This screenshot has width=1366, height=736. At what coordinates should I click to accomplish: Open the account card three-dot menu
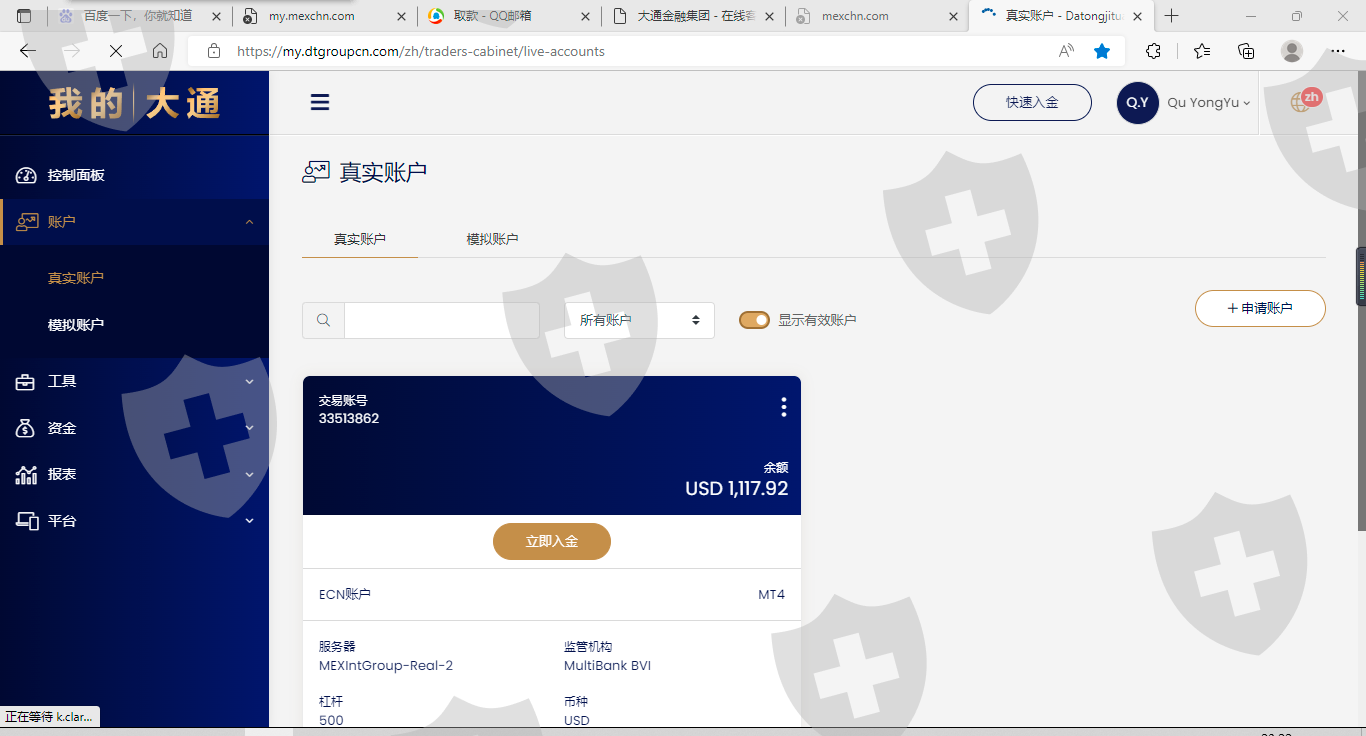(783, 407)
